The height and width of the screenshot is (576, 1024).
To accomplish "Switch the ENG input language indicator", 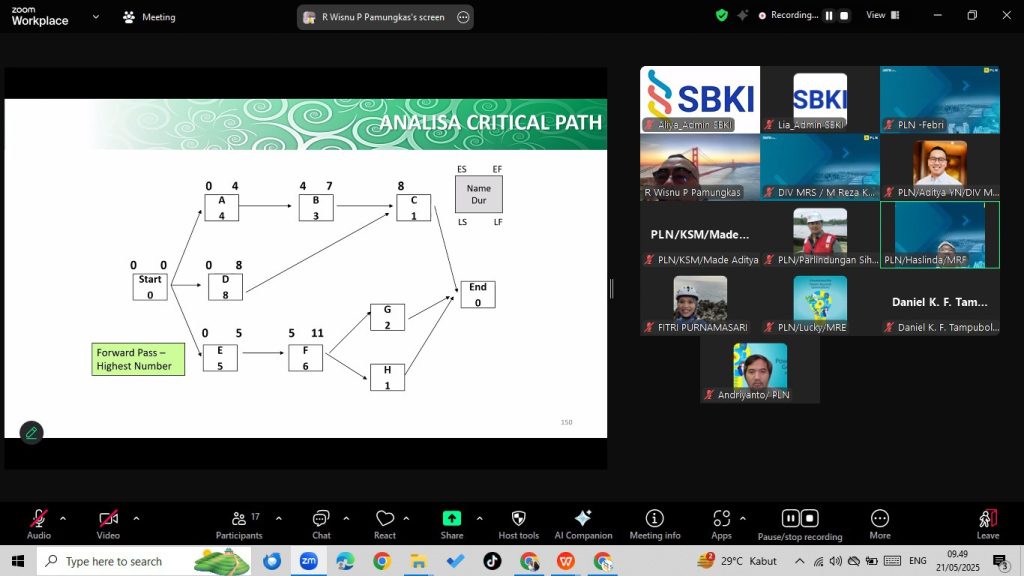I will pos(918,561).
